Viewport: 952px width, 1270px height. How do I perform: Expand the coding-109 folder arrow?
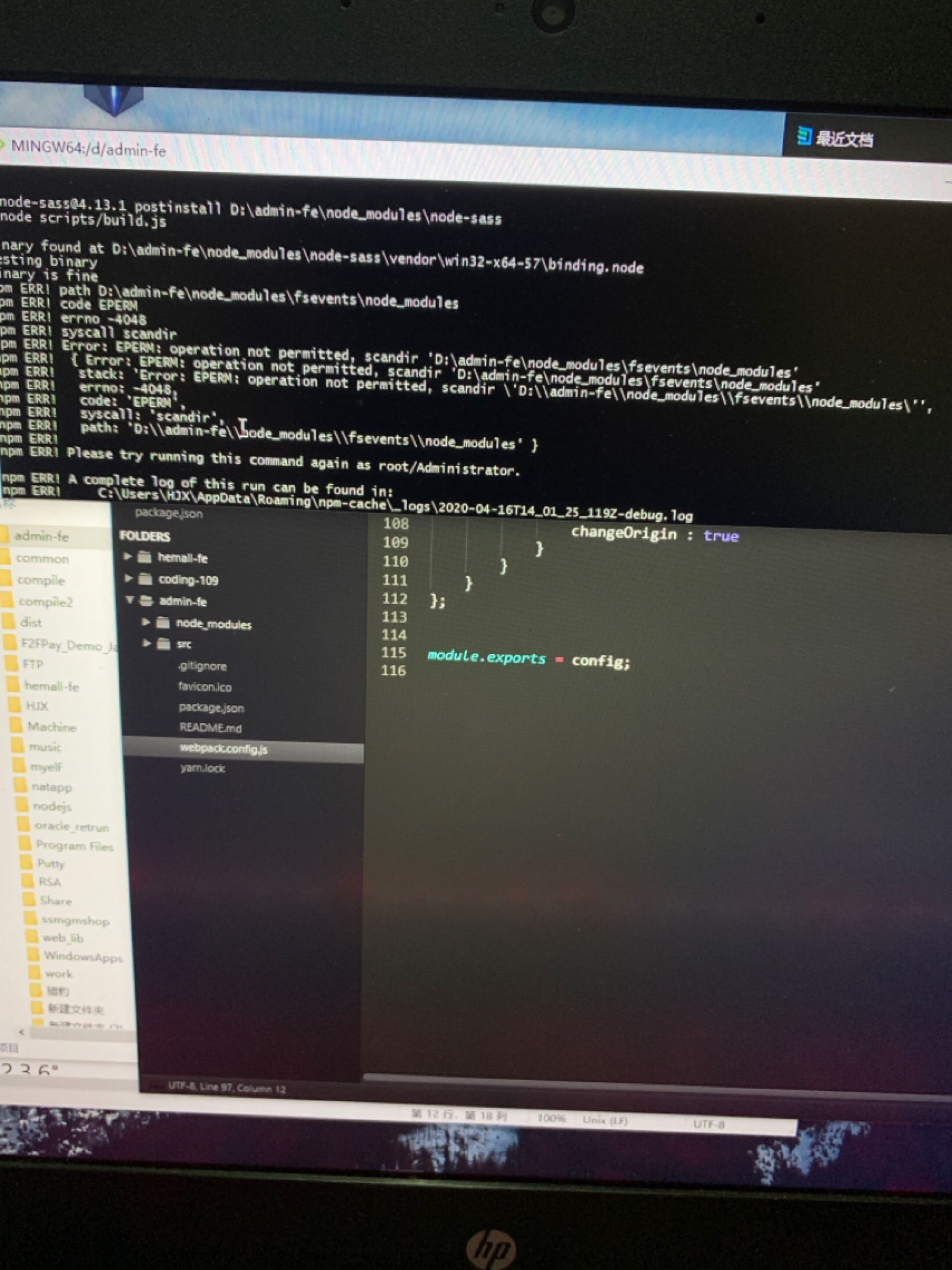[x=128, y=578]
